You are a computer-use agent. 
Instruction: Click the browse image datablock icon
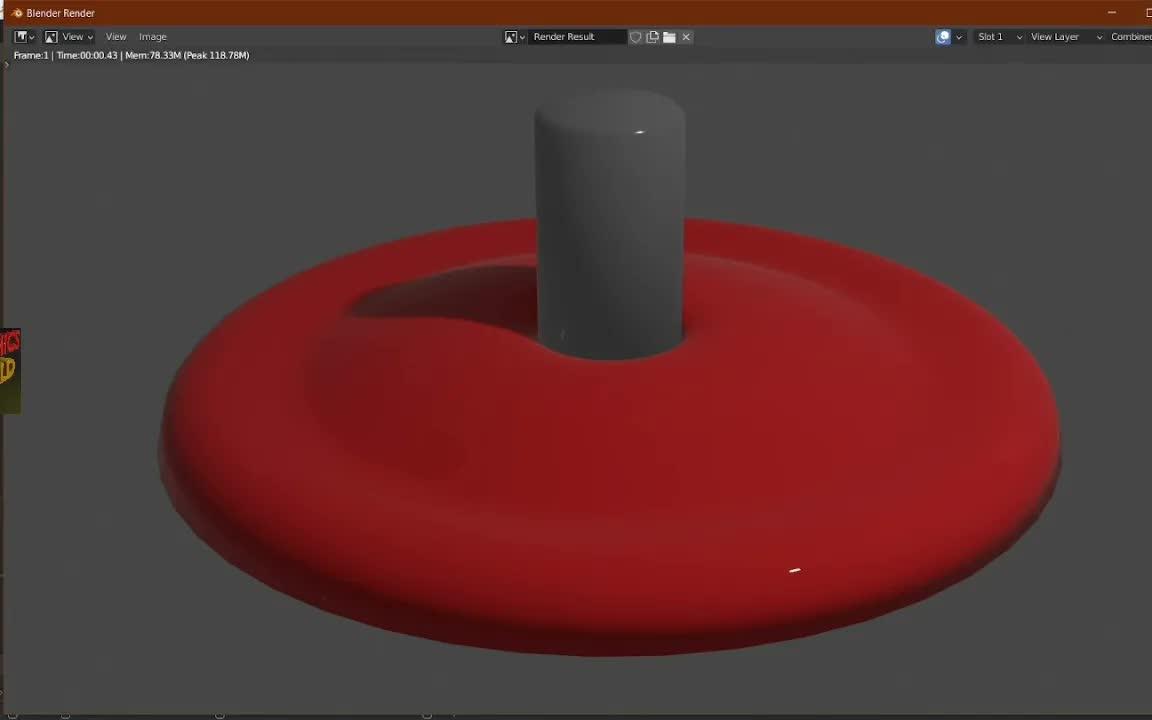(x=512, y=36)
